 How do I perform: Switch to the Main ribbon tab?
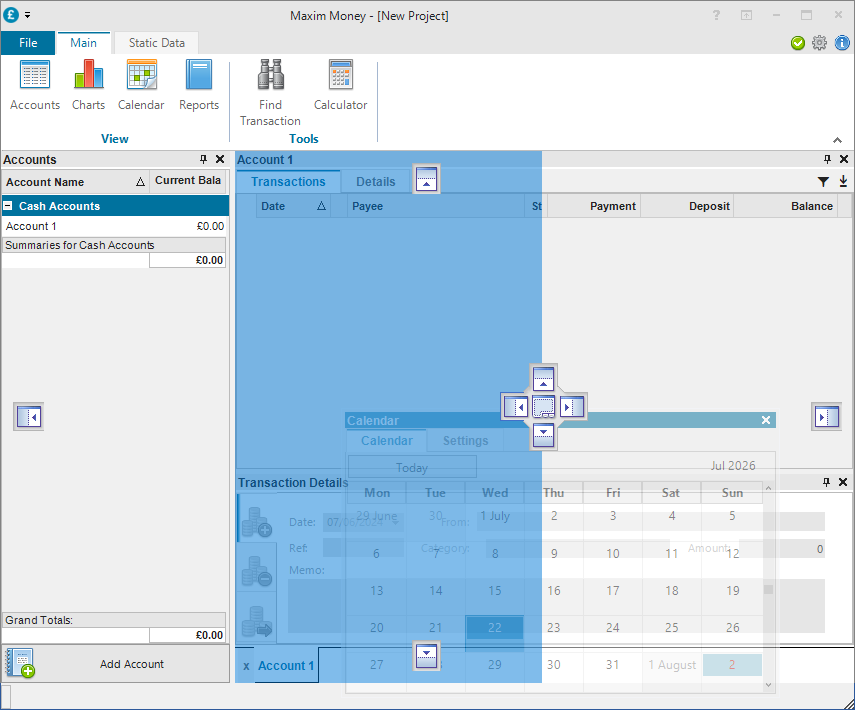coord(83,43)
